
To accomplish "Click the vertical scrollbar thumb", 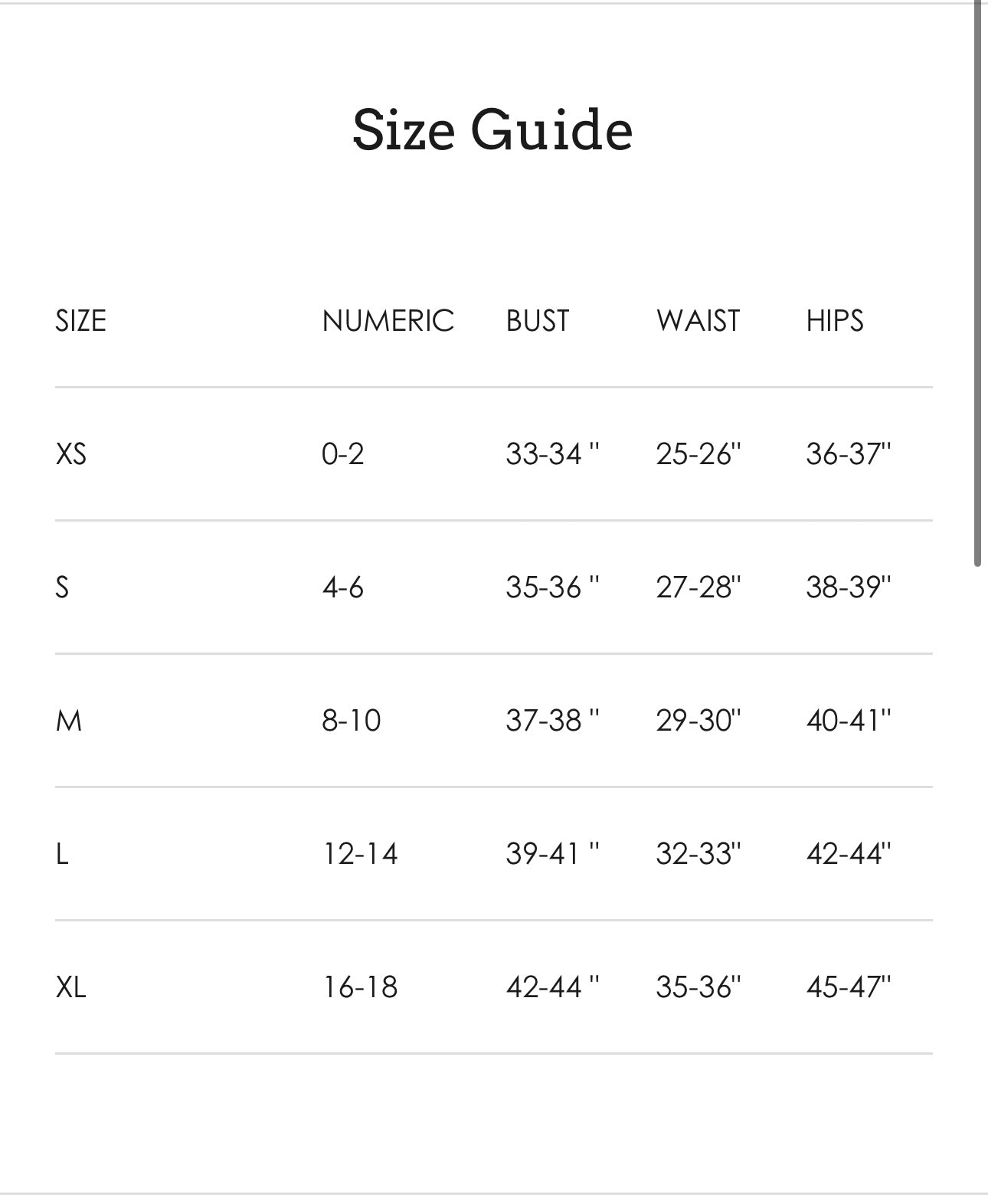I will click(x=977, y=283).
